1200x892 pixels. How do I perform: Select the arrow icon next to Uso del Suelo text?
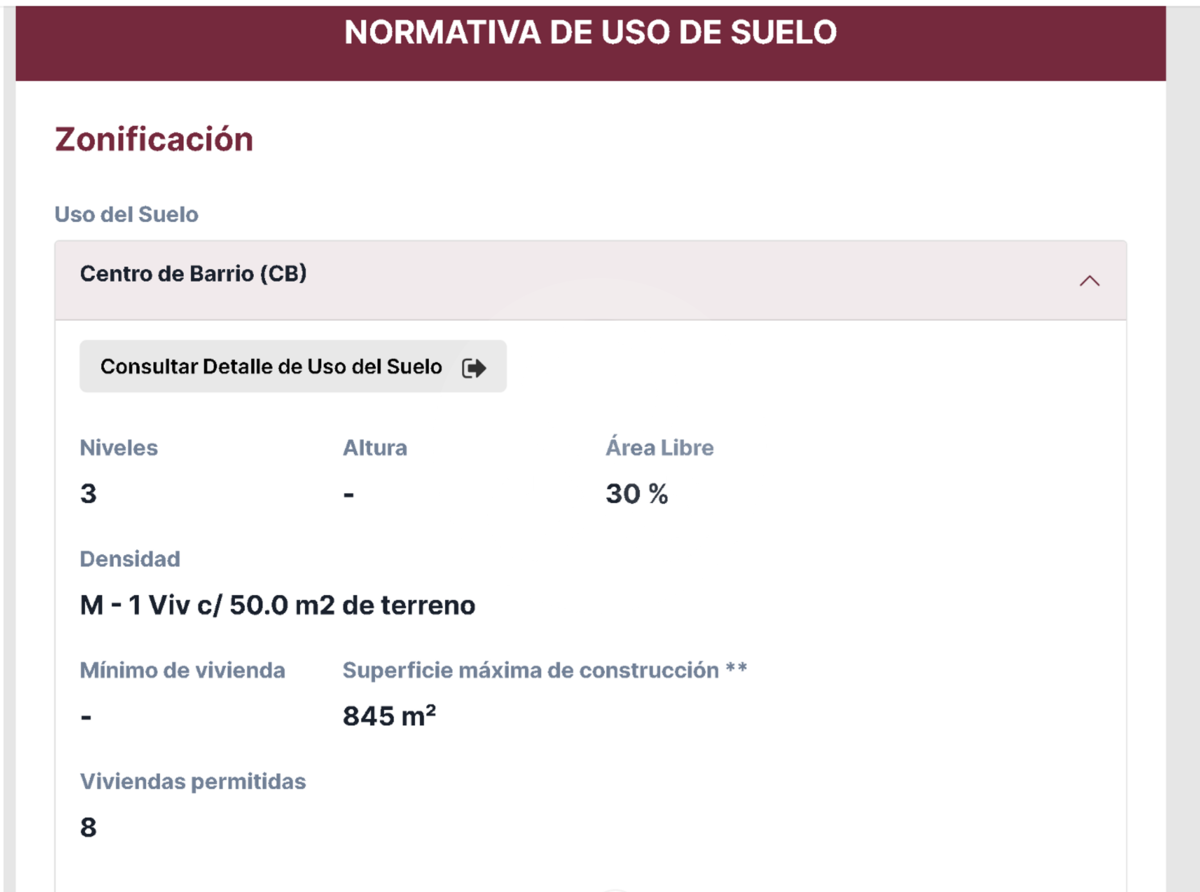pos(1090,281)
